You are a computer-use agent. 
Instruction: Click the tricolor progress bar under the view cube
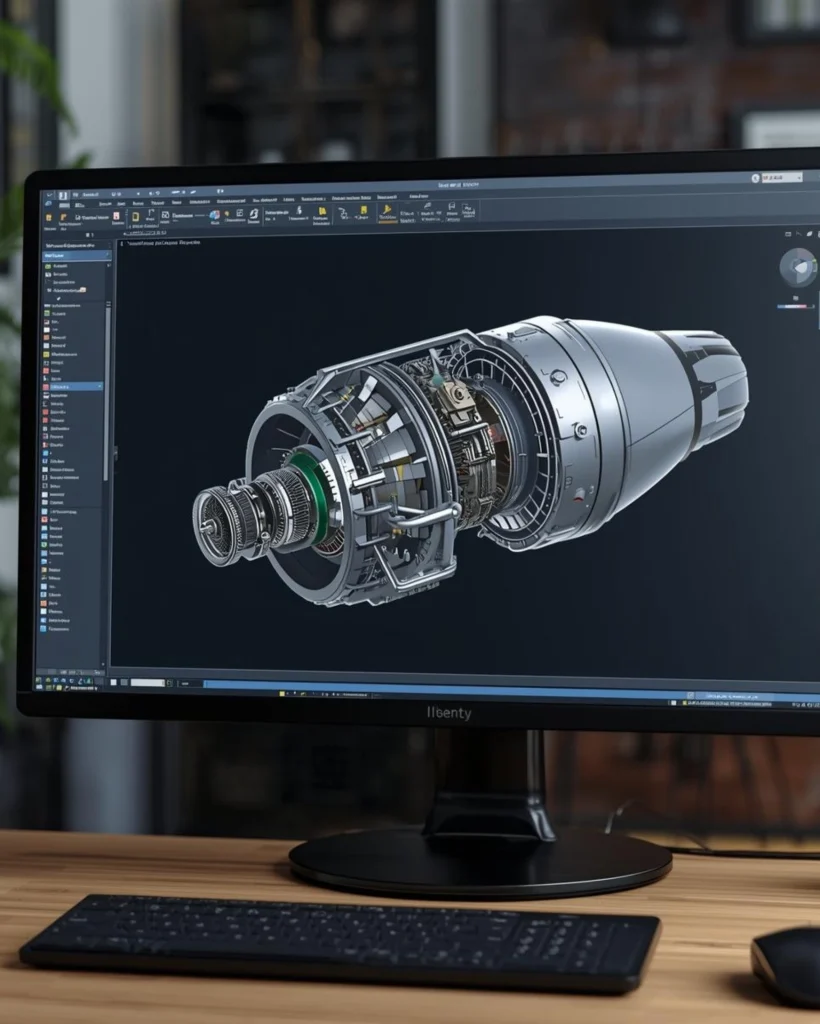tap(793, 306)
